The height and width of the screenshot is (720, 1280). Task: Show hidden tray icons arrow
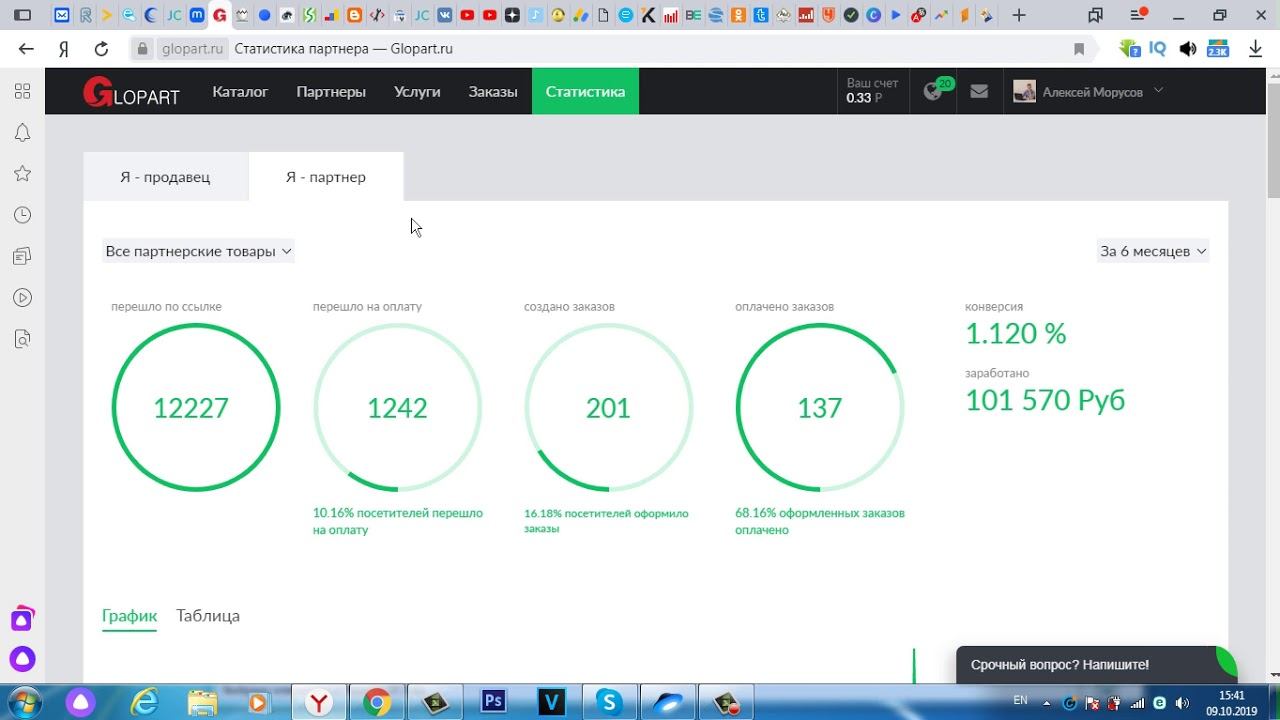click(x=1049, y=702)
